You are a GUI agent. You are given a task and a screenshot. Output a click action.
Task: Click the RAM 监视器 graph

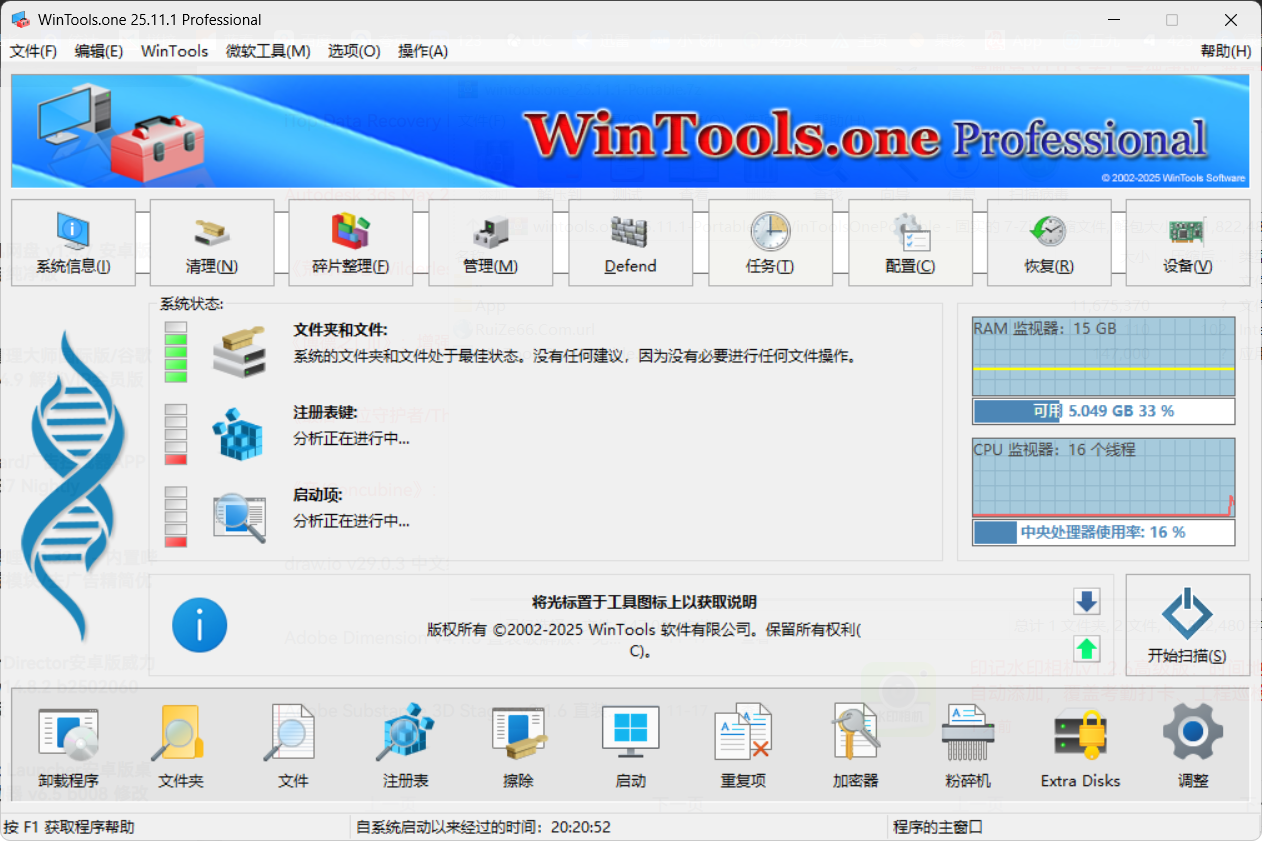pos(1103,357)
